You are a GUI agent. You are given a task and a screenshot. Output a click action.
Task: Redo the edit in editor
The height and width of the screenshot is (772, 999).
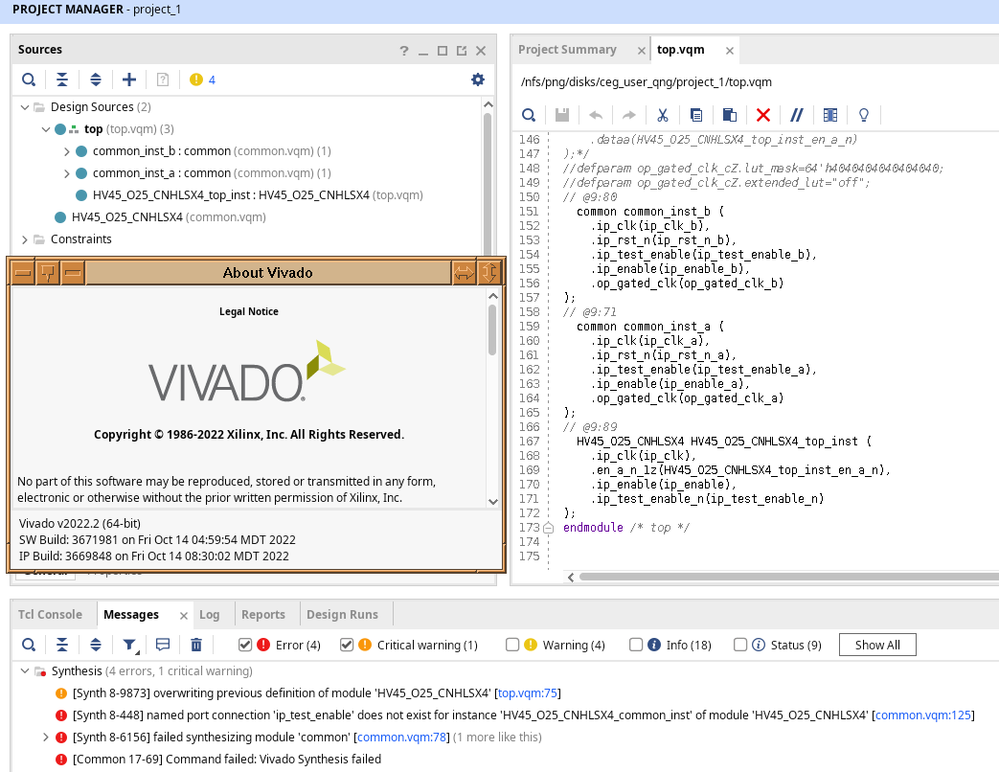coord(629,115)
